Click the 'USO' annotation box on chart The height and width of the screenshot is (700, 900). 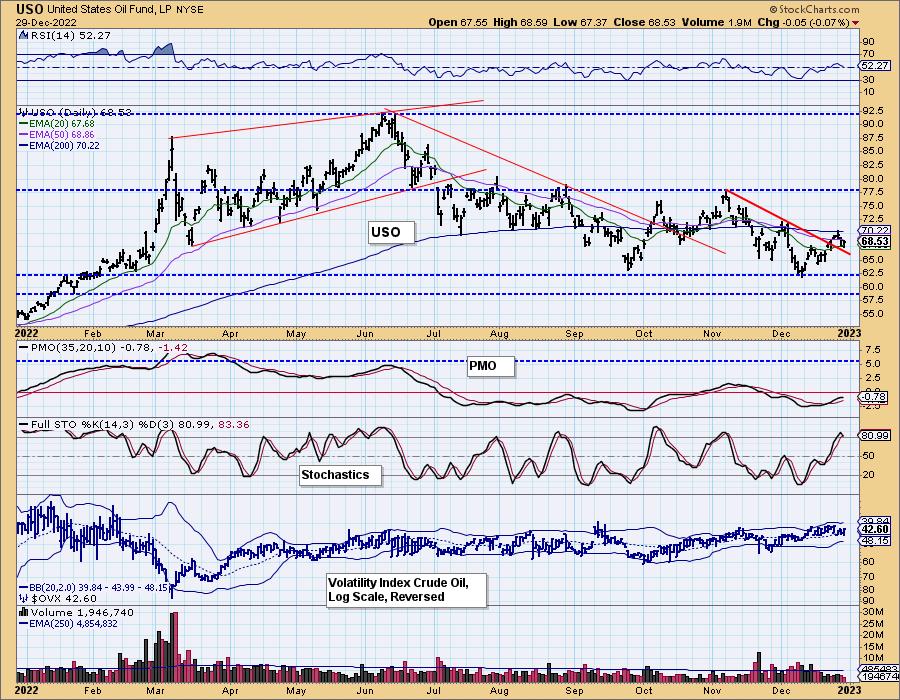(x=391, y=232)
